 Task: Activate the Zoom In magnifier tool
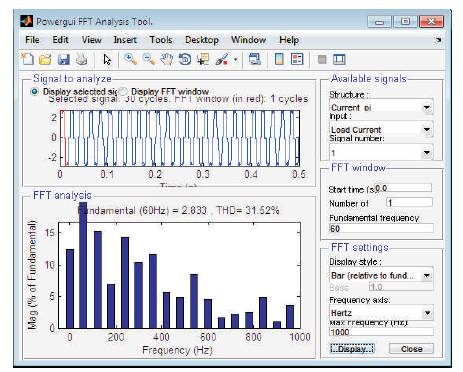(130, 59)
